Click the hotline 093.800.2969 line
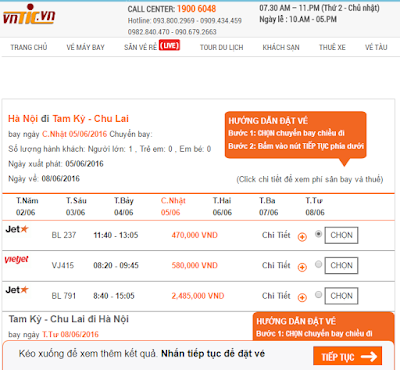This screenshot has height=370, width=400. point(185,21)
